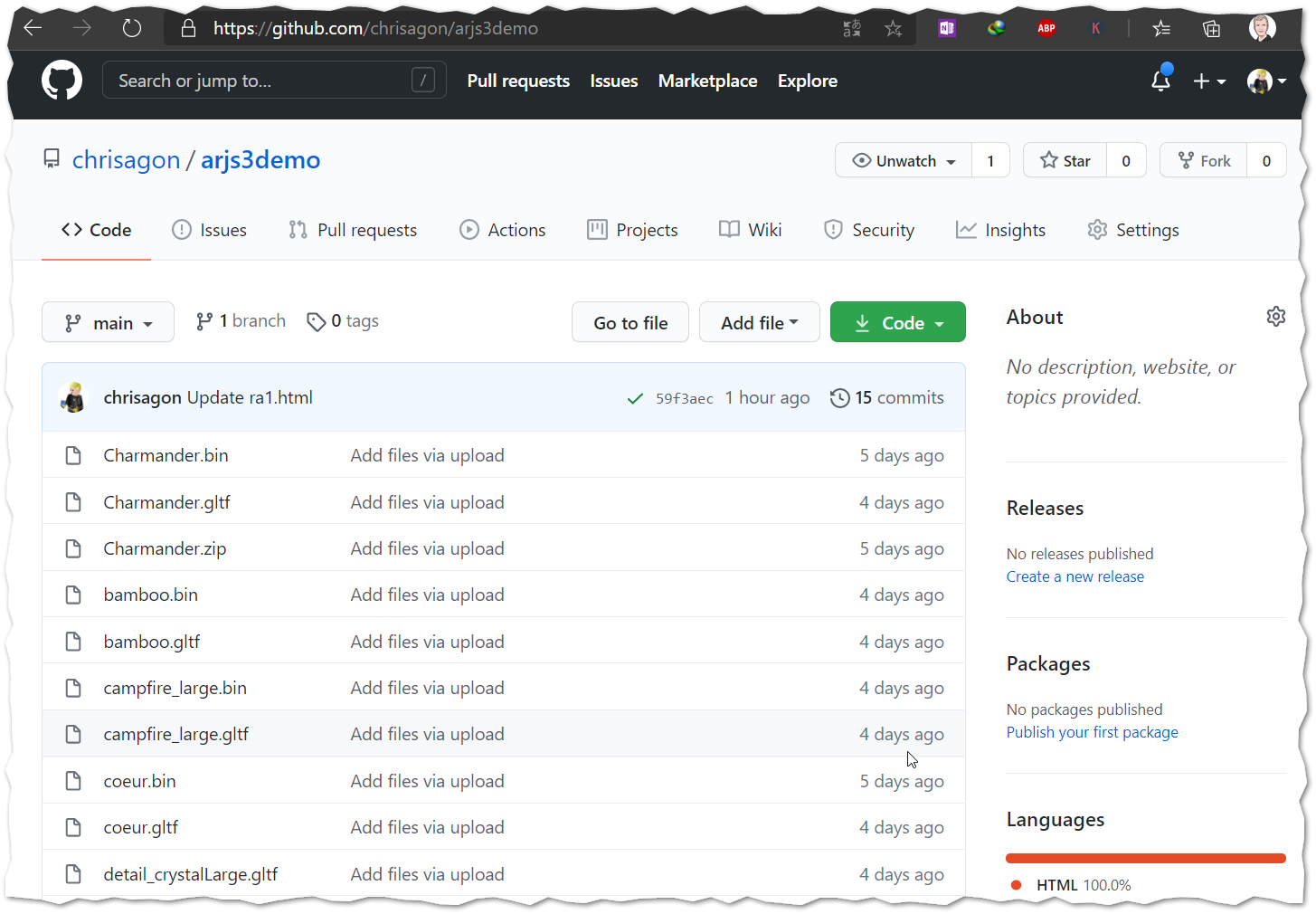
Task: Open Explore in the top navigation
Action: tap(808, 81)
